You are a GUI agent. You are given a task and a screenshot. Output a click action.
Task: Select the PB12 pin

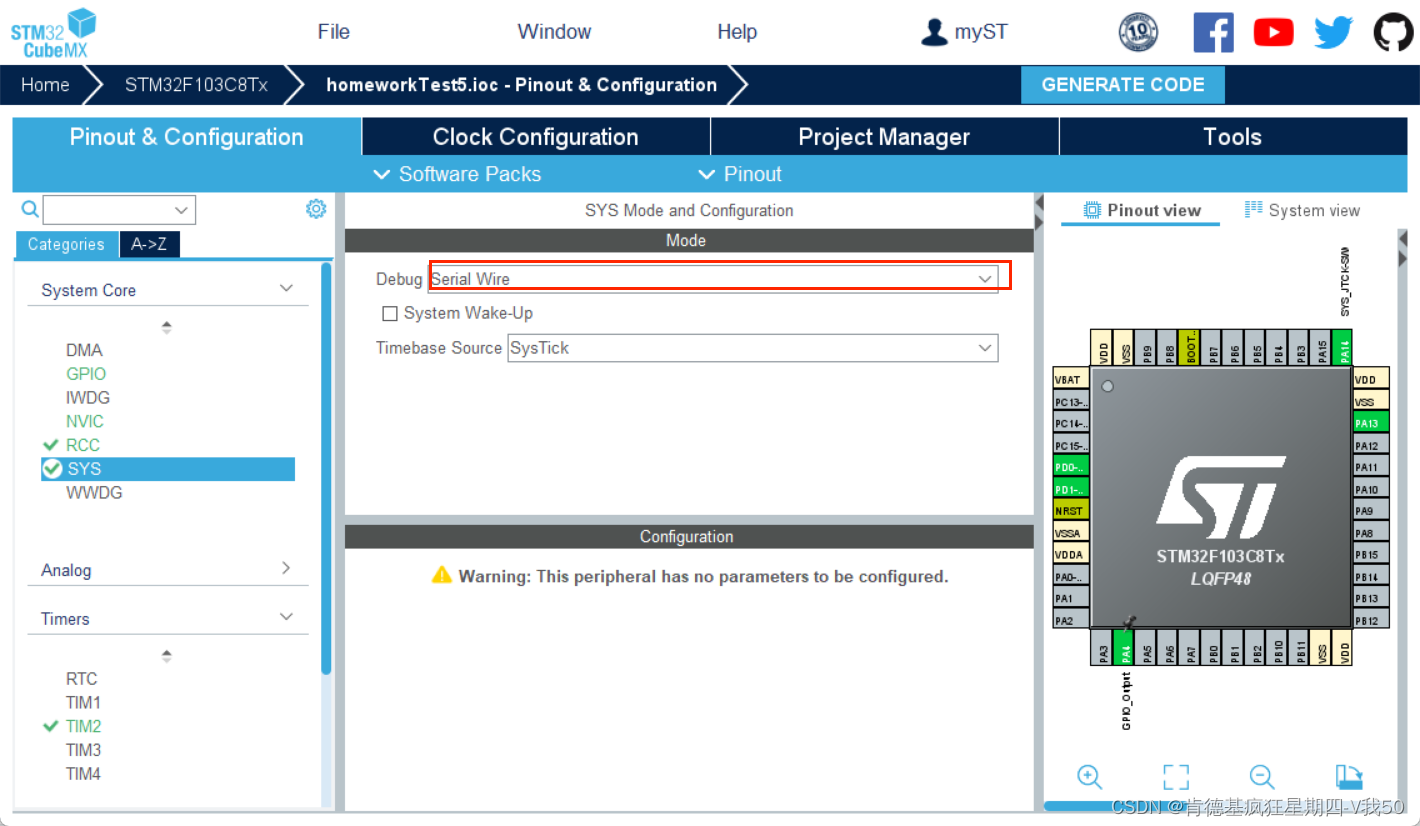(1371, 621)
